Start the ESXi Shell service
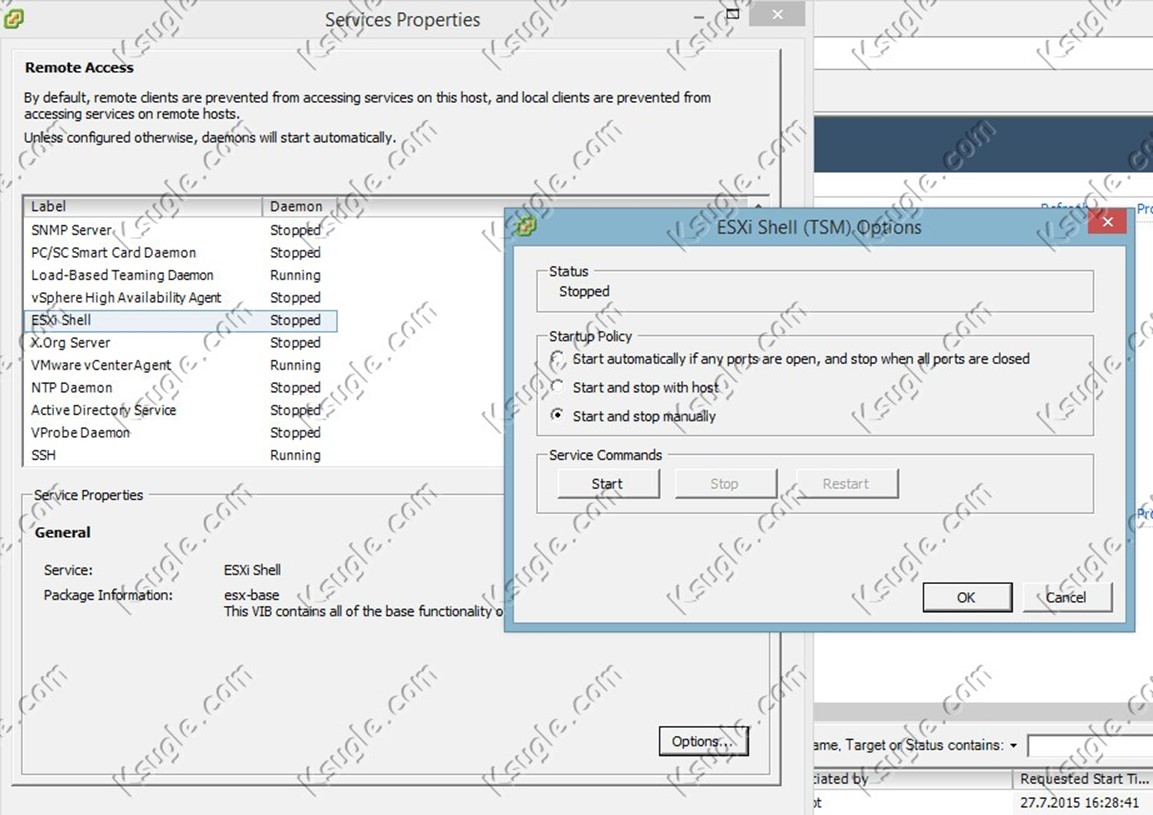Image resolution: width=1153 pixels, height=815 pixels. [607, 483]
